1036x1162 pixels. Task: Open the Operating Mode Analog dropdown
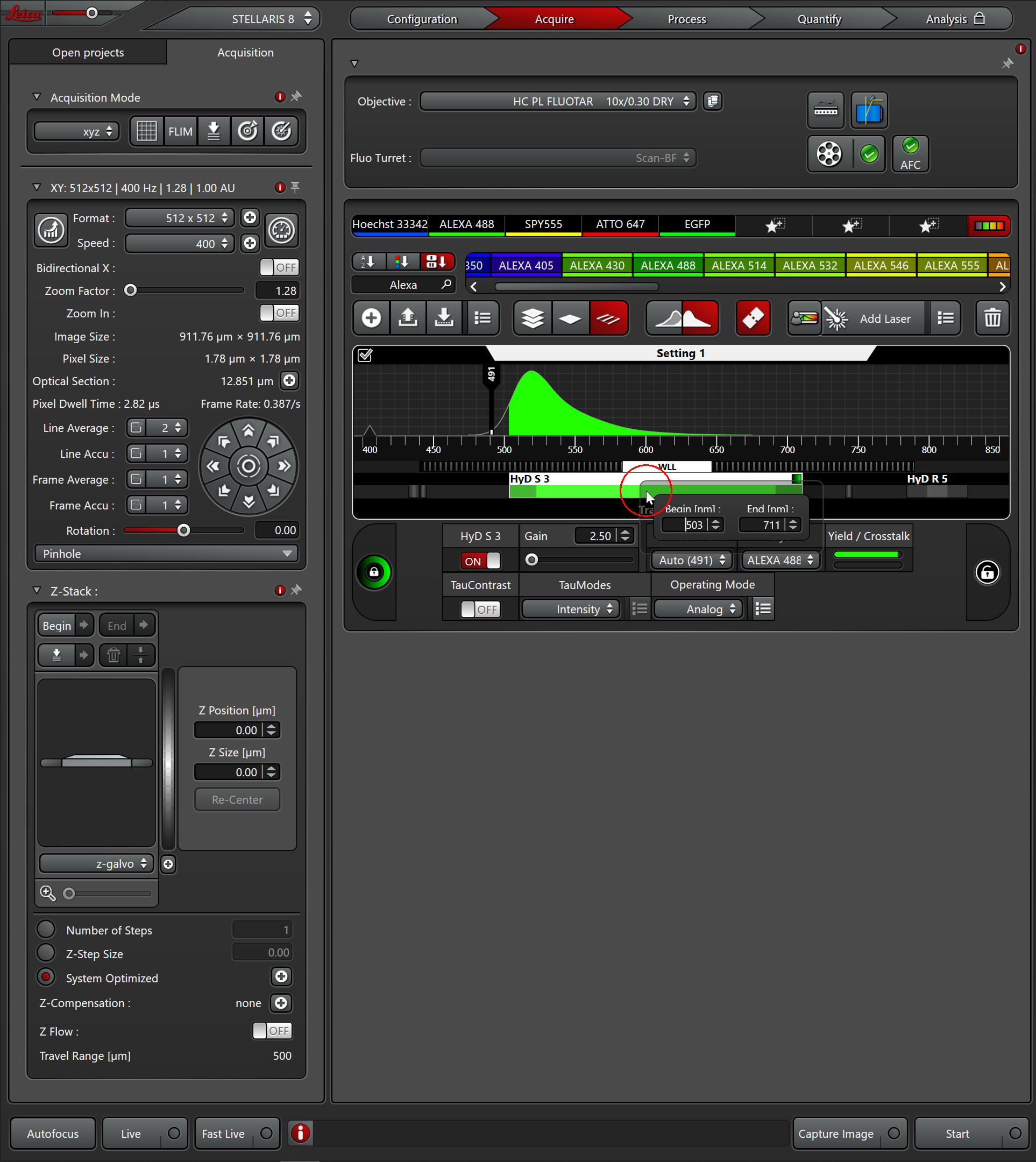click(x=698, y=609)
